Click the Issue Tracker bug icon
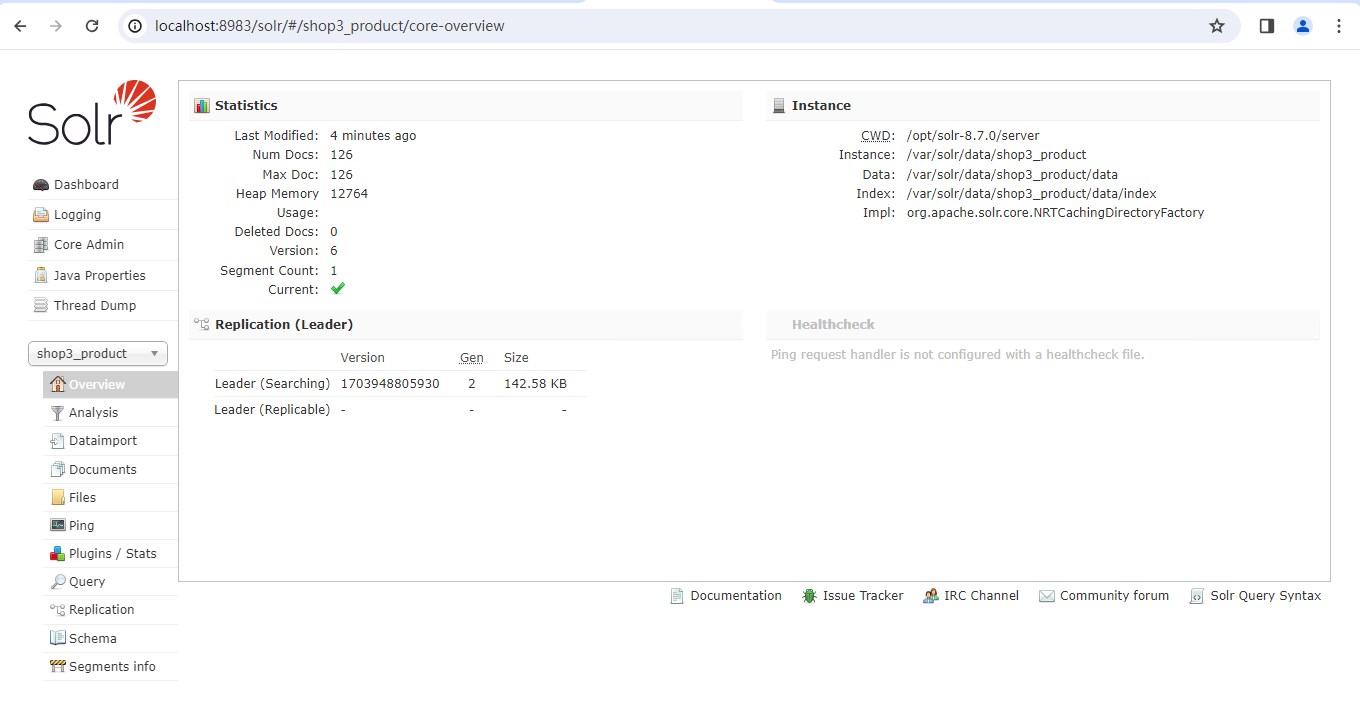The width and height of the screenshot is (1360, 706). click(x=809, y=596)
